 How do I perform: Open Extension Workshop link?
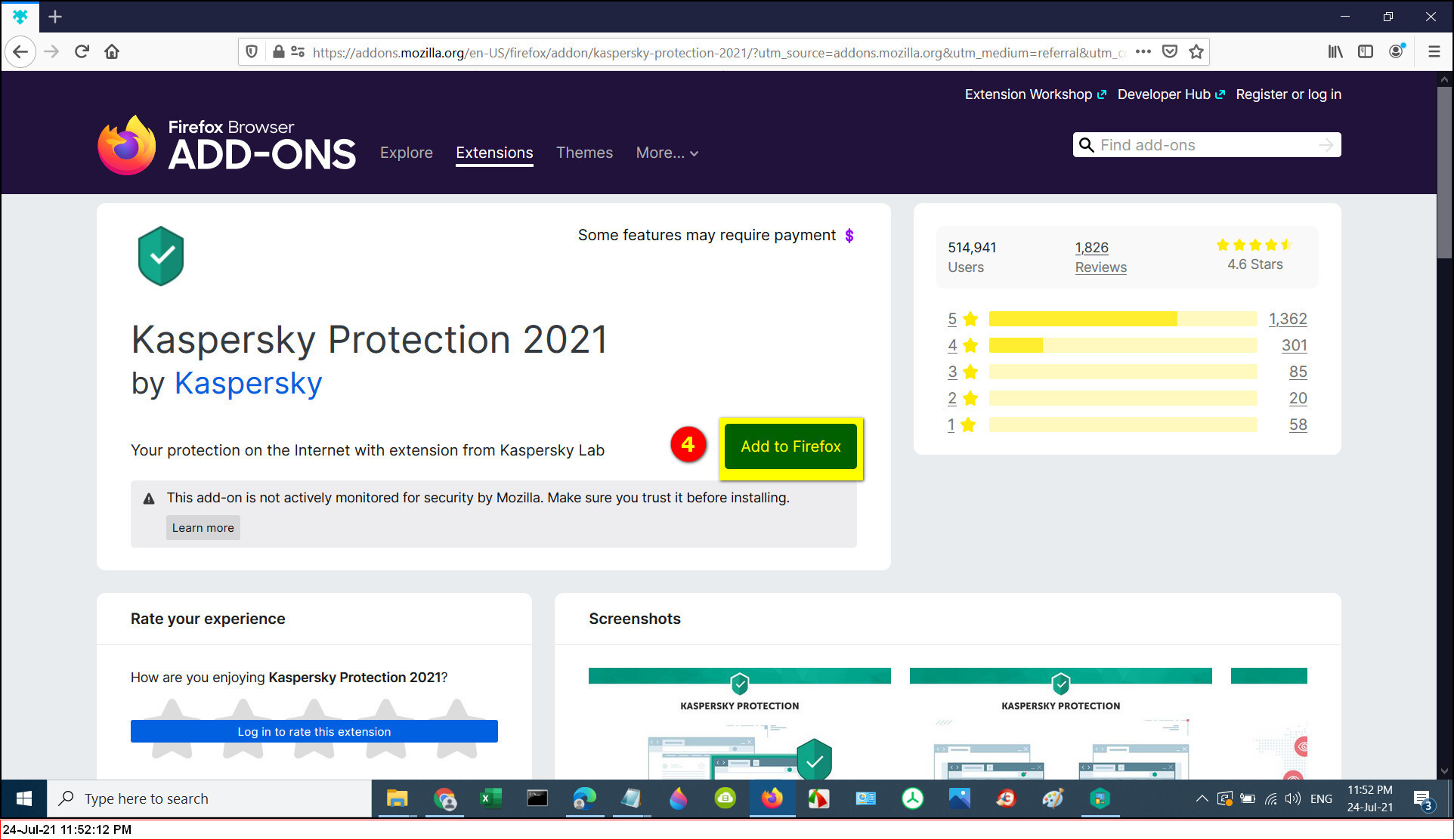coord(1035,94)
